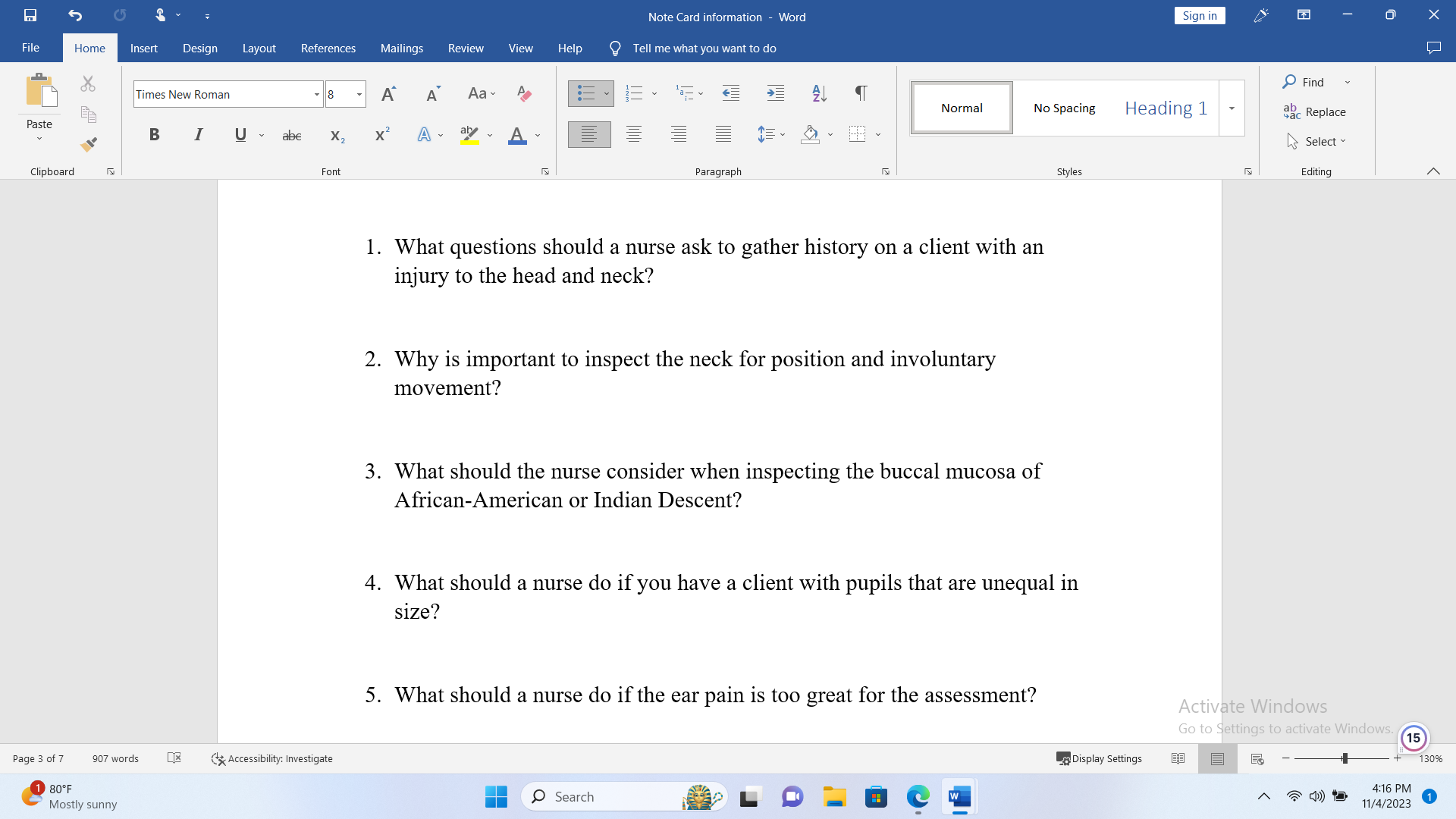The width and height of the screenshot is (1456, 819).
Task: Center align the paragraph
Action: coord(634,134)
